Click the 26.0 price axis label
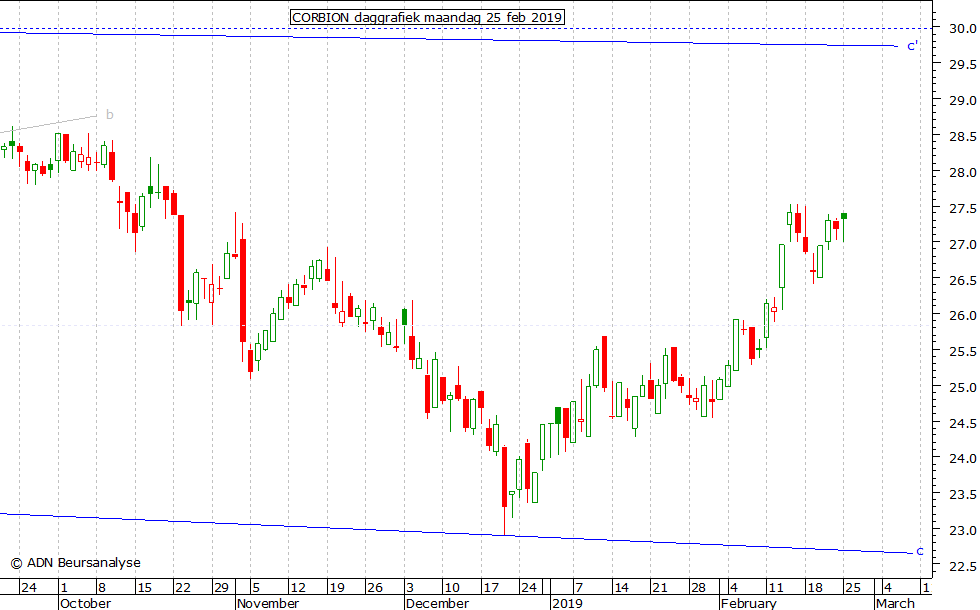Screen dimensions: 980x610 point(962,316)
